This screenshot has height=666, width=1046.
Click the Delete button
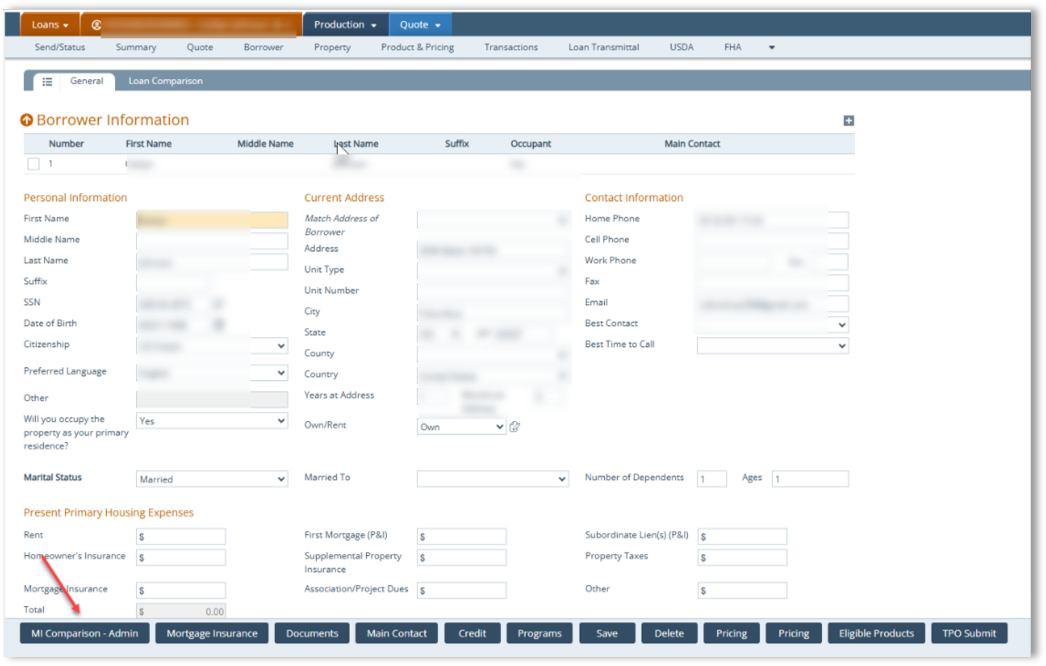pos(669,633)
